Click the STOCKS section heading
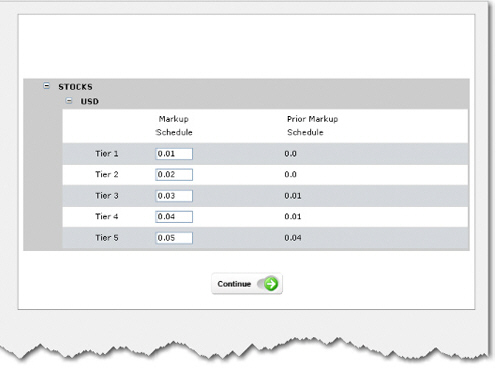The width and height of the screenshot is (496, 370). tap(75, 87)
